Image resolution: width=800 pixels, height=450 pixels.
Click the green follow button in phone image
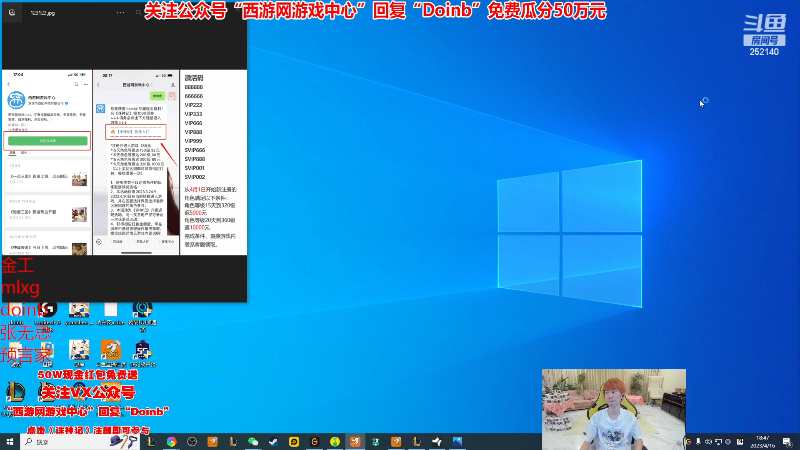47,140
